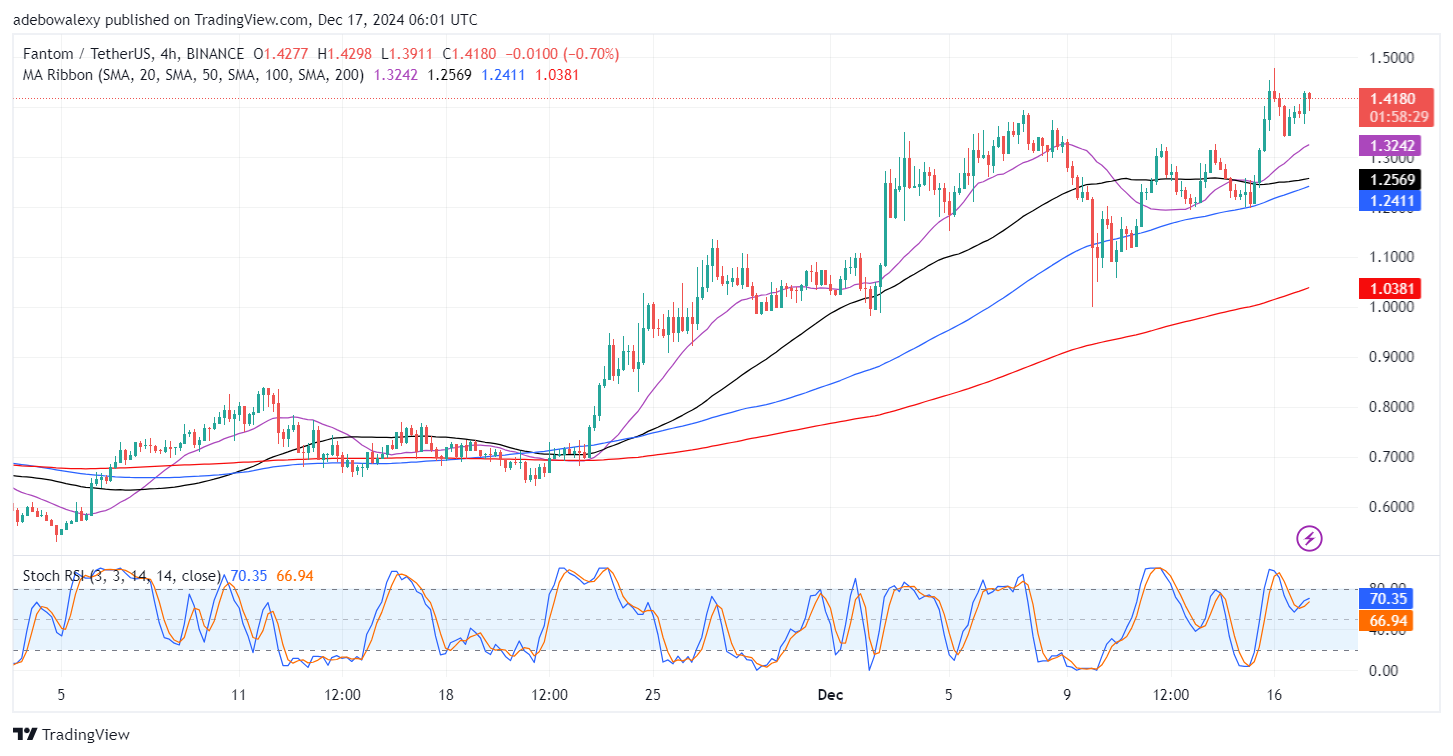The height and width of the screenshot is (756, 1453).
Task: Select the purple 1.3242 SMA 20 label
Action: [1391, 145]
